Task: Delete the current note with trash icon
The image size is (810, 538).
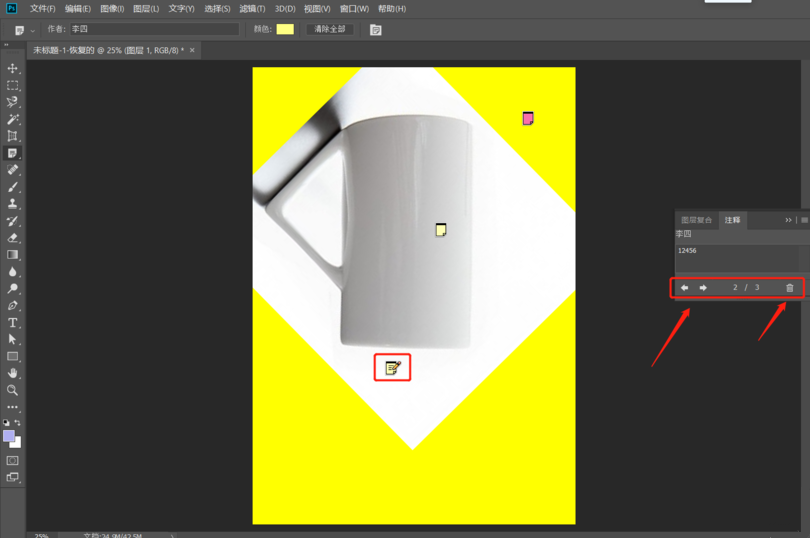Action: 789,288
